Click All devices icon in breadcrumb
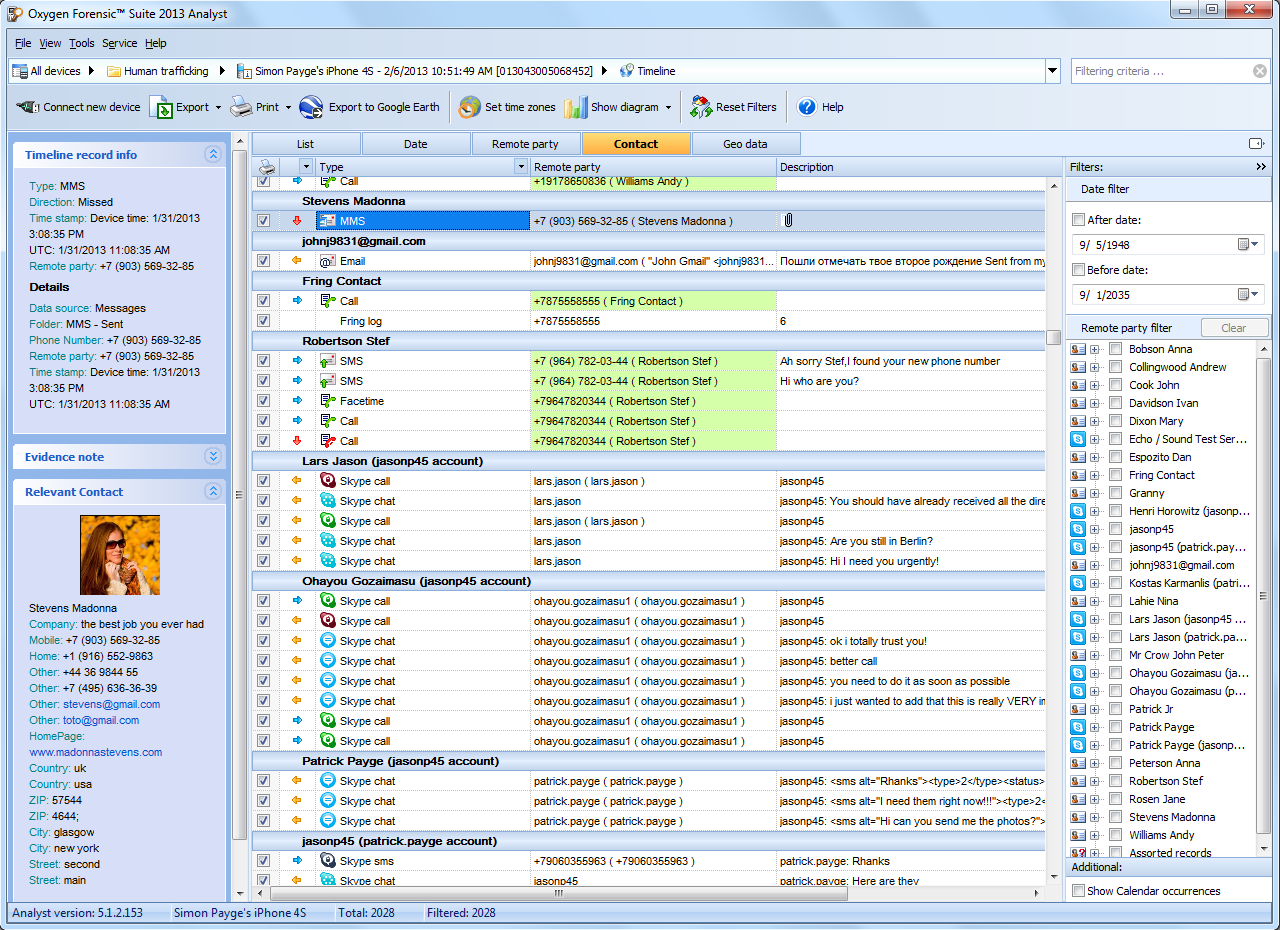1280x930 pixels. coord(20,71)
